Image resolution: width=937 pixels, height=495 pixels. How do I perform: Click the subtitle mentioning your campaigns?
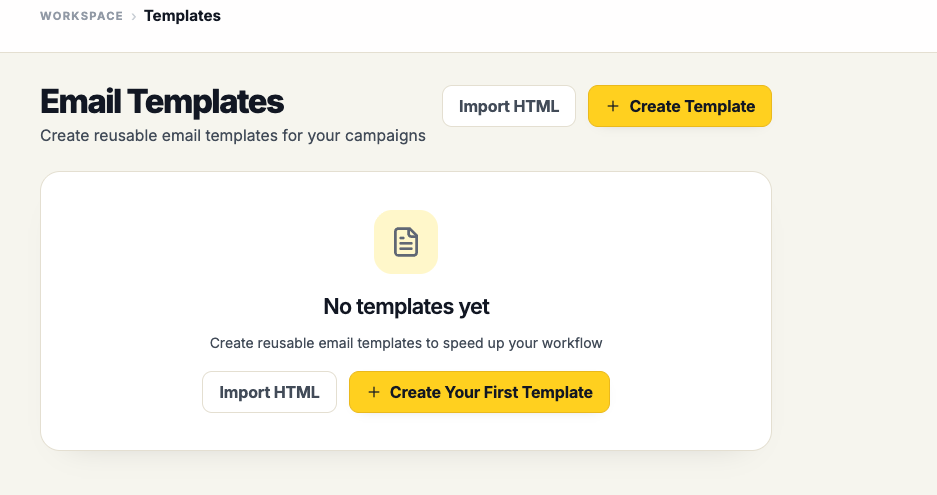click(x=233, y=136)
